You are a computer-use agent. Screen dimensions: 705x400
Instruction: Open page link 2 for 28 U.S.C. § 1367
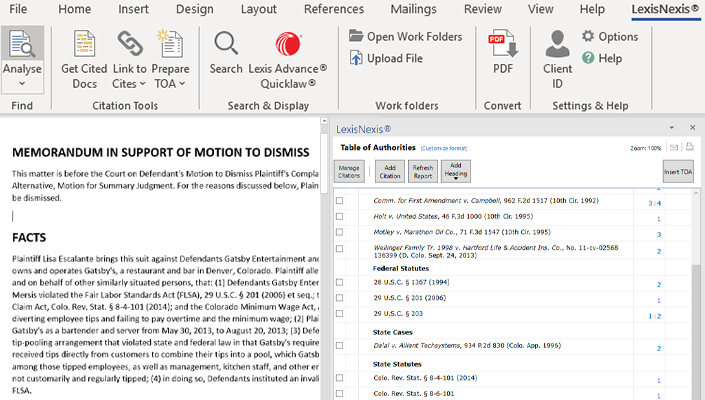point(659,284)
